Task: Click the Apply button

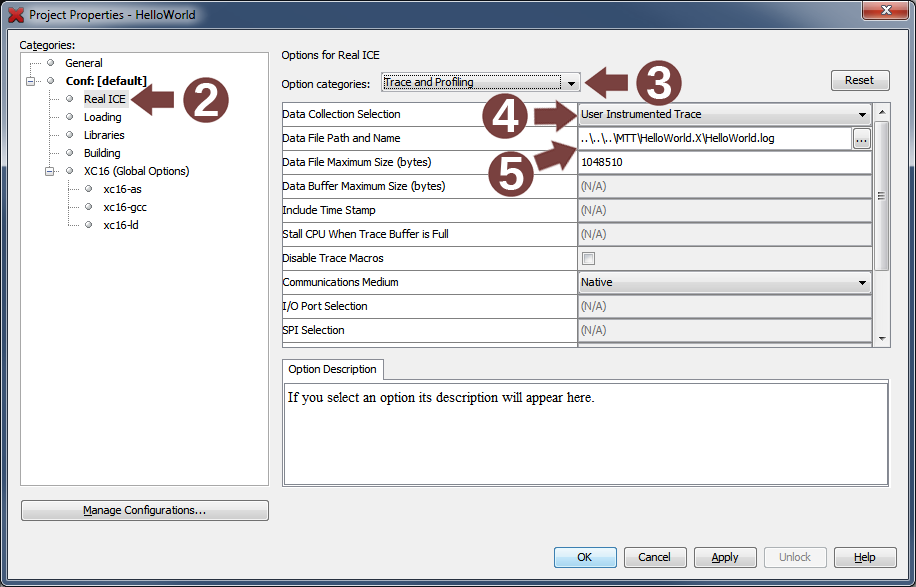Action: click(724, 557)
